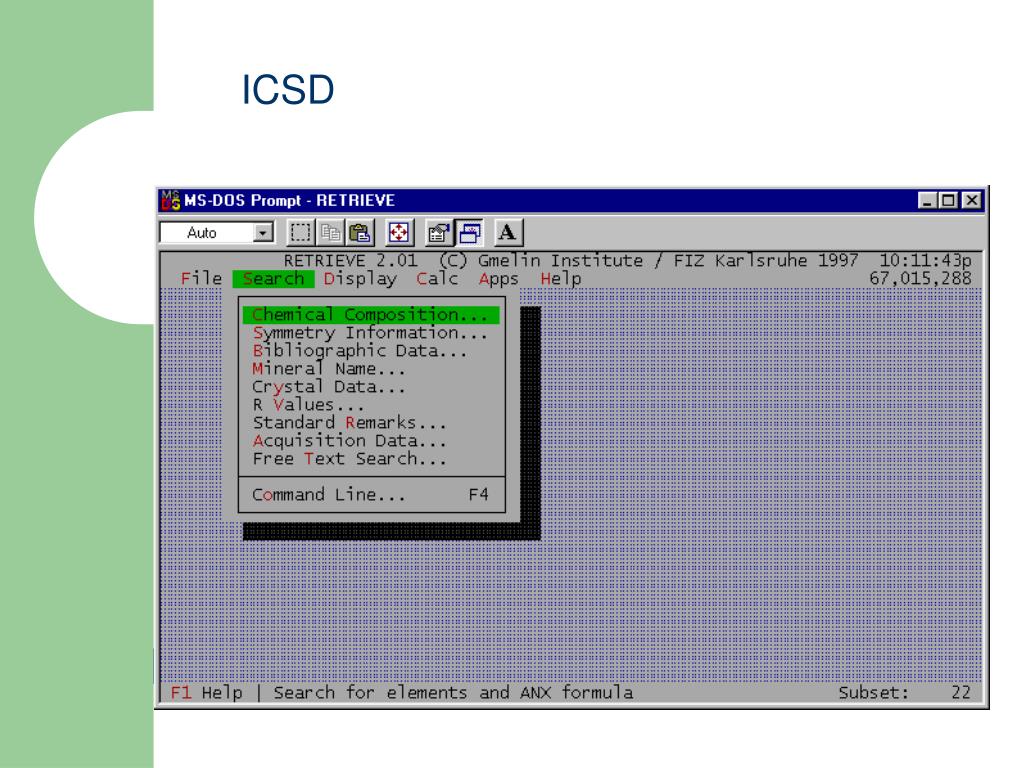Viewport: 1024px width, 768px height.
Task: Maximize the MS-DOS Prompt window
Action: pos(948,200)
